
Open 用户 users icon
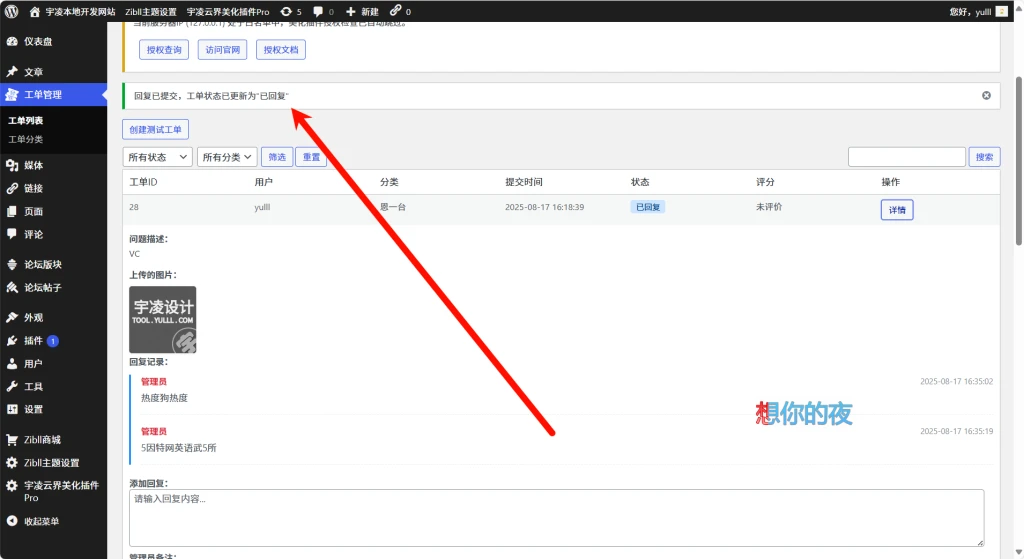[x=12, y=364]
